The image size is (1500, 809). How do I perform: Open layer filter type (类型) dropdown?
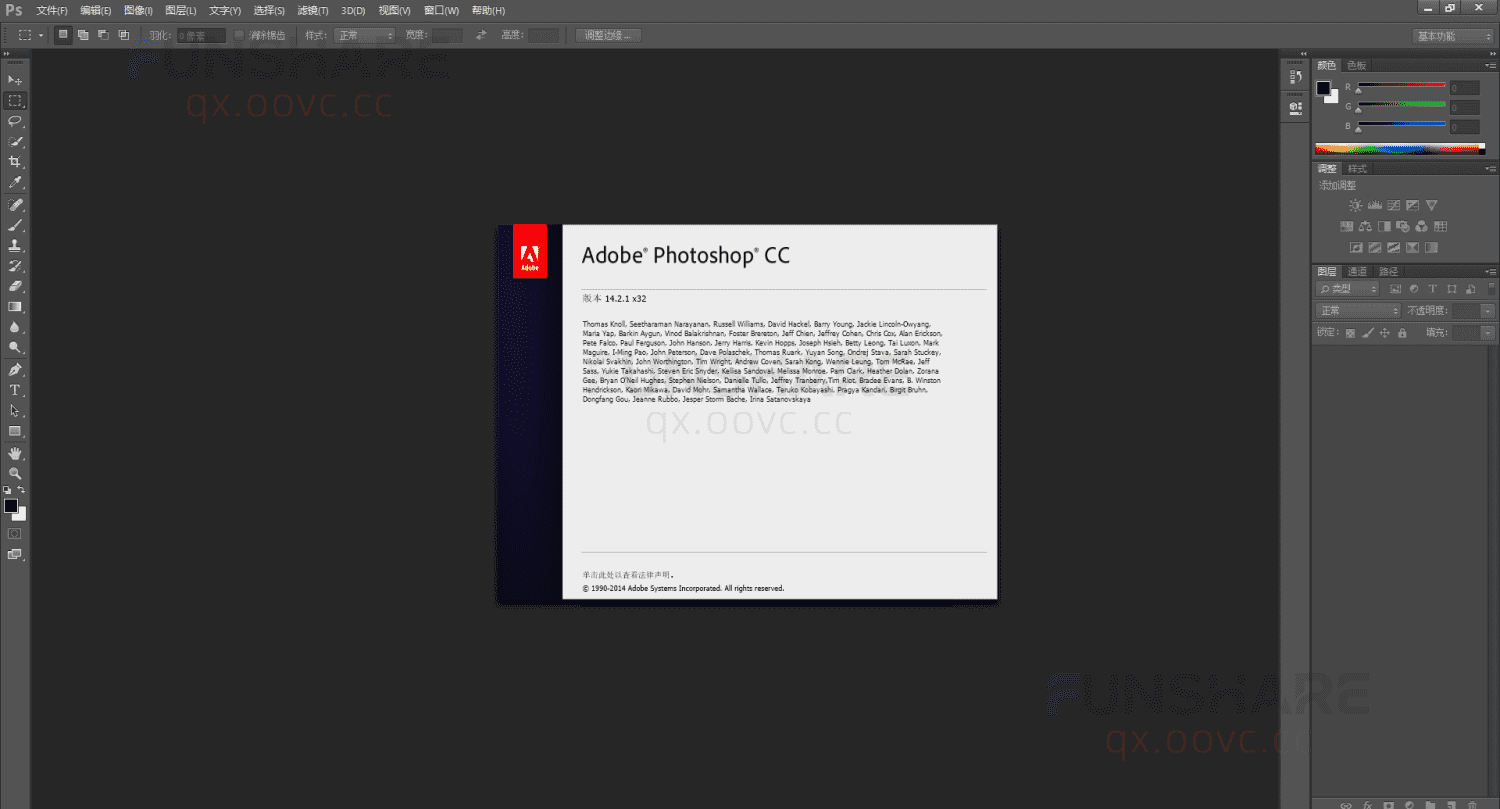coord(1348,289)
